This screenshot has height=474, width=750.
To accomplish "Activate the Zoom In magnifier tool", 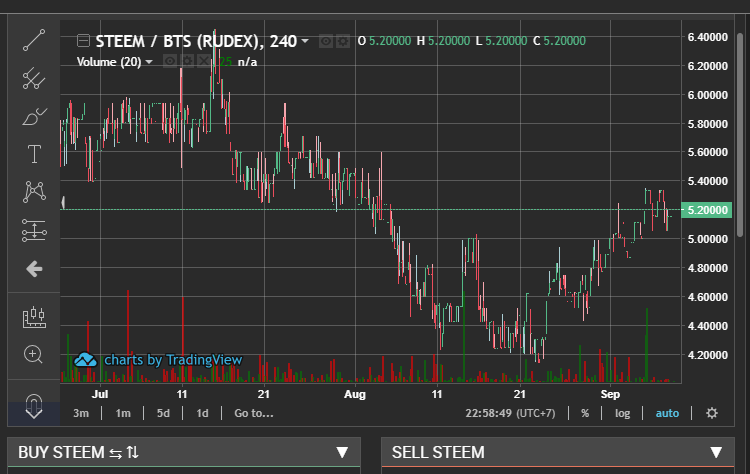I will 33,354.
